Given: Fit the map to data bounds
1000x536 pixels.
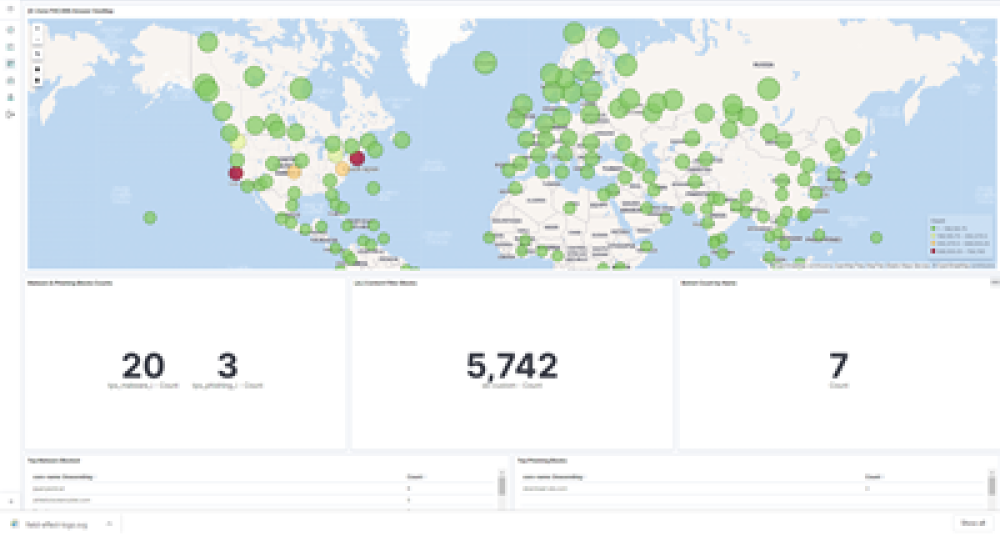Looking at the screenshot, I should pyautogui.click(x=37, y=54).
